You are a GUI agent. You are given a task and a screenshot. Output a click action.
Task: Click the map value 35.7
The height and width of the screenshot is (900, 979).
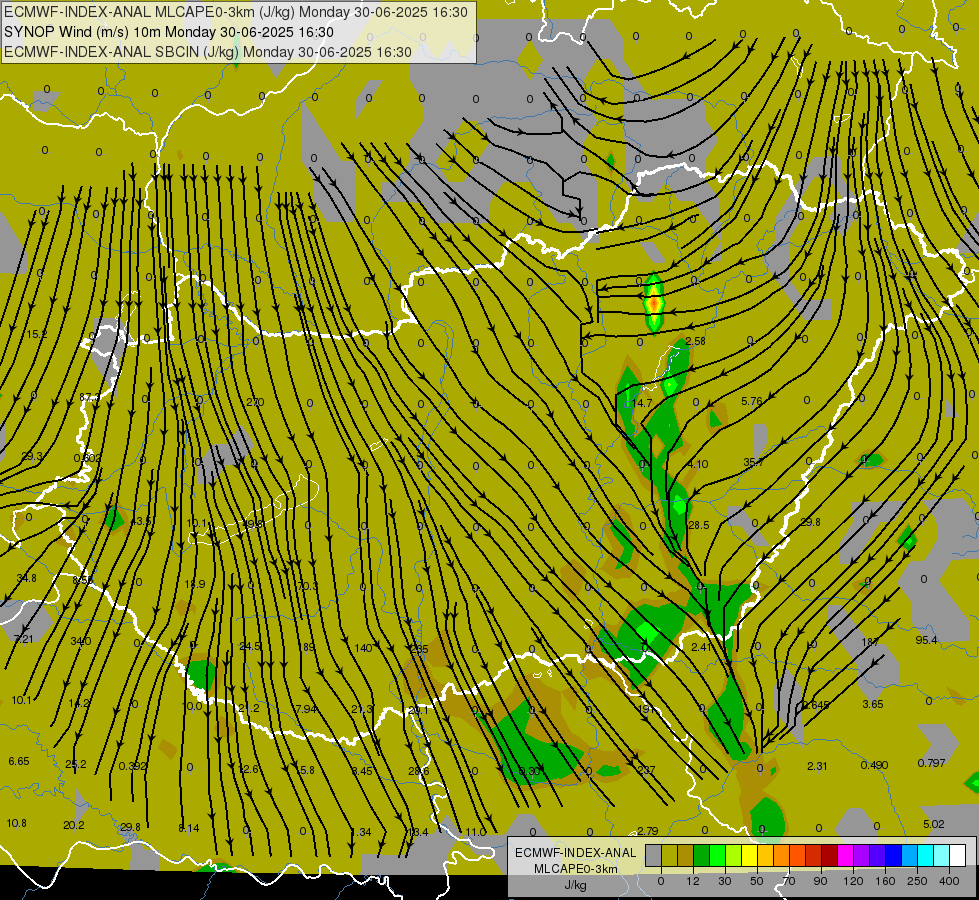pyautogui.click(x=754, y=462)
